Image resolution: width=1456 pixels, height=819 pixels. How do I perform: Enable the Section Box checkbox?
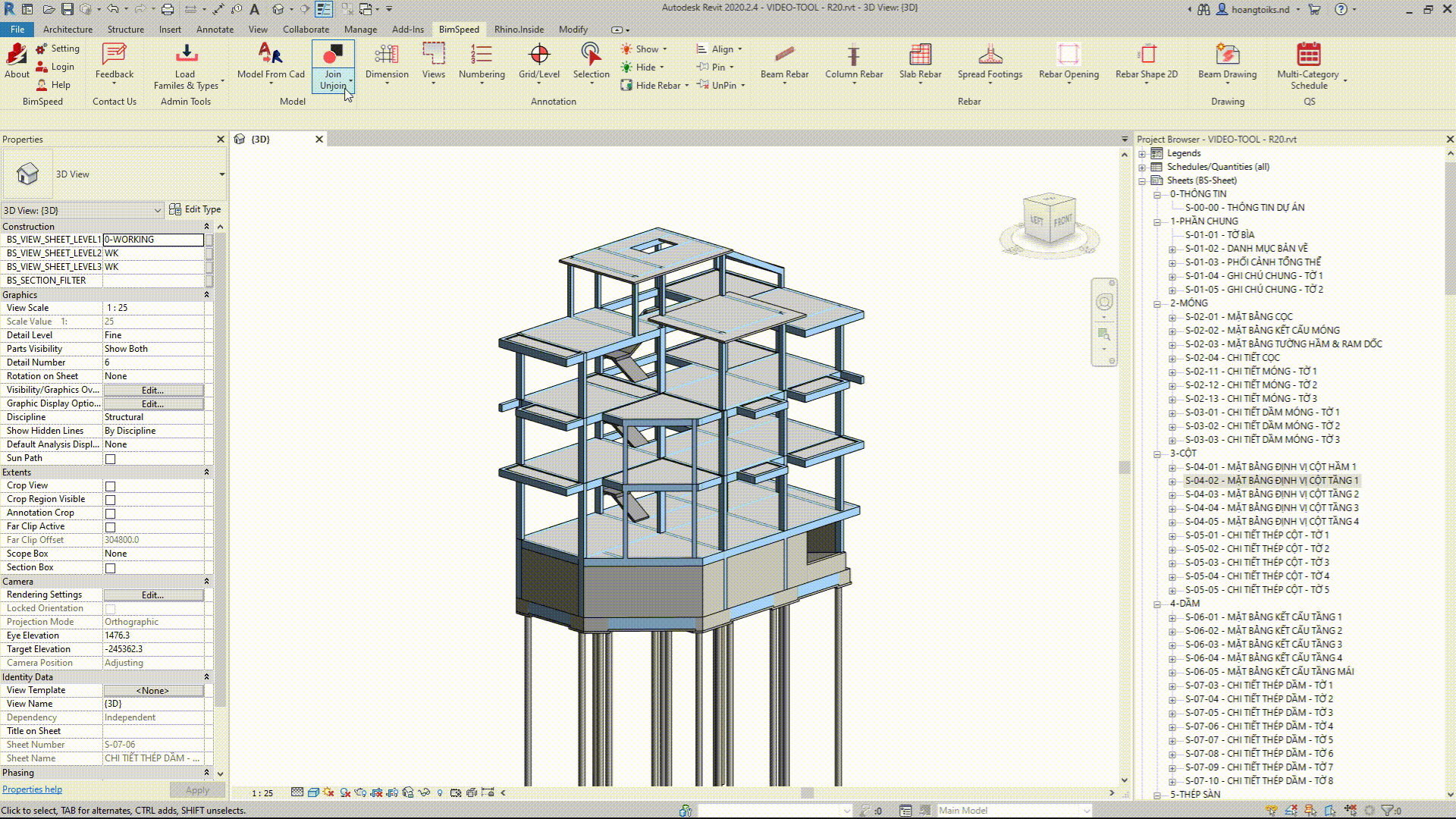pyautogui.click(x=110, y=567)
